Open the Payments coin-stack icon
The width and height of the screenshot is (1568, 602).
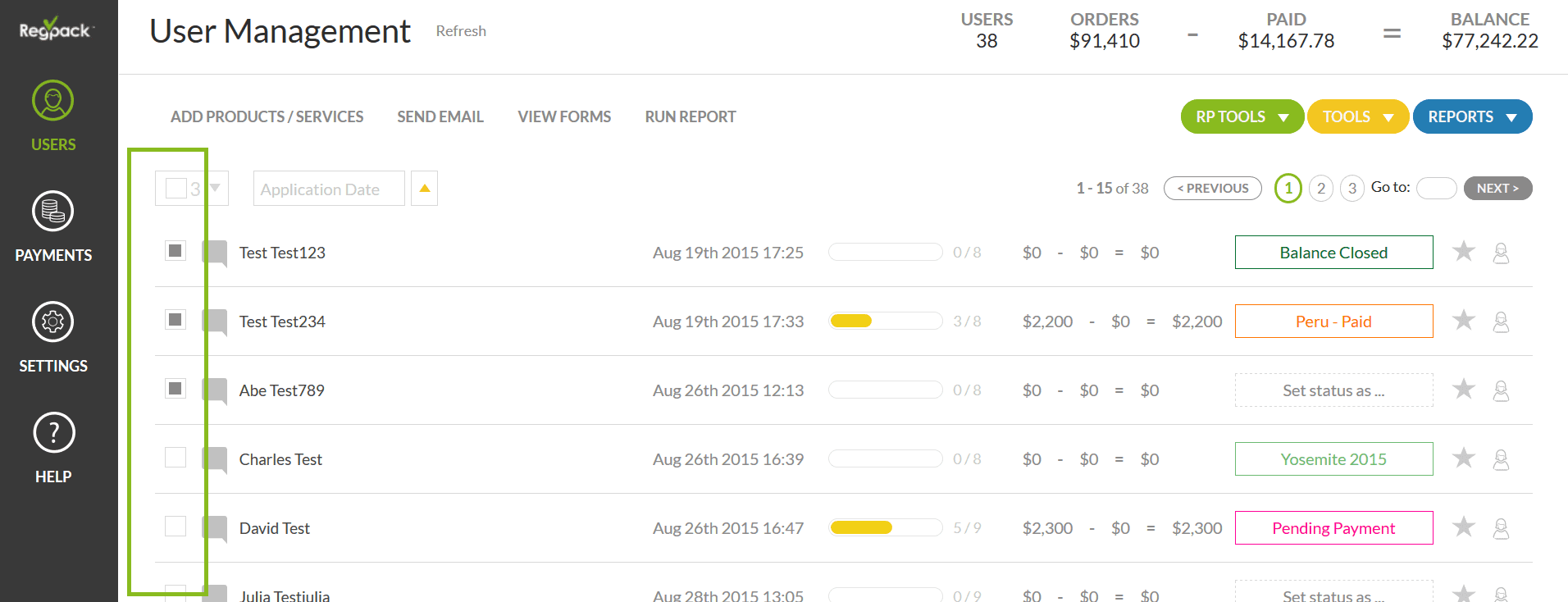[53, 212]
